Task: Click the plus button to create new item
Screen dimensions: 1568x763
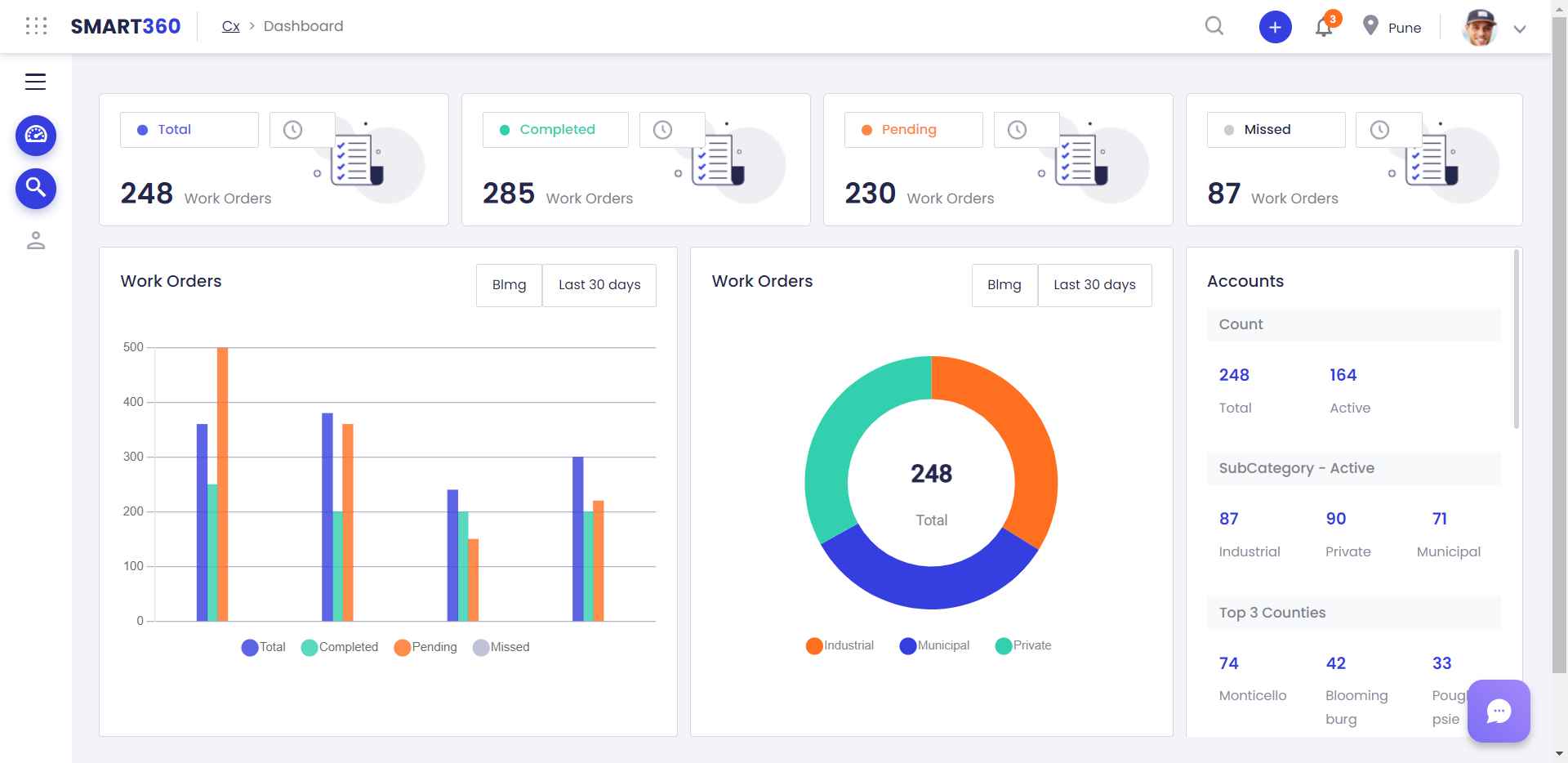Action: pos(1275,26)
